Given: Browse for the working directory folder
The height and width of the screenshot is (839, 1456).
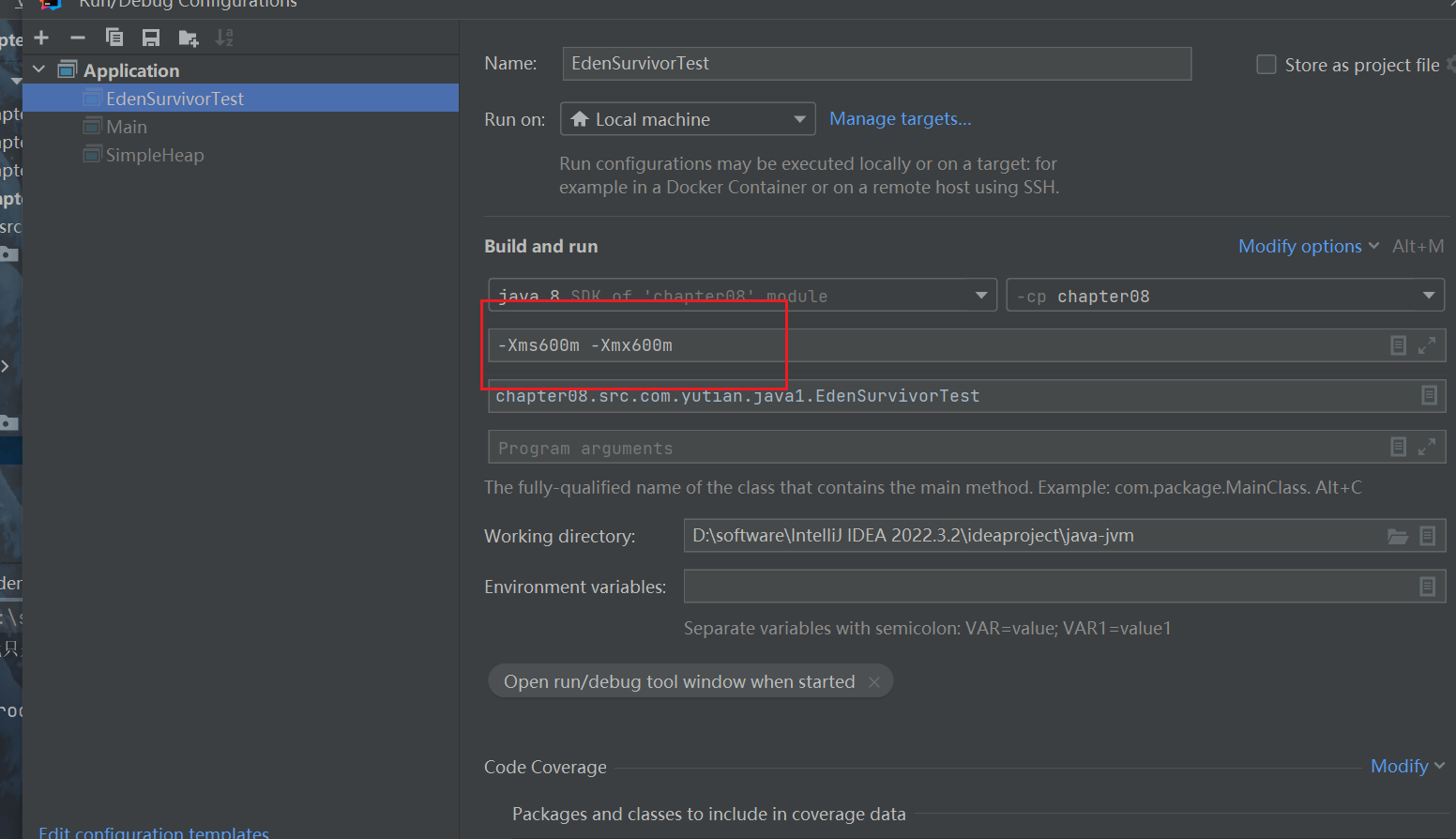Looking at the screenshot, I should [1397, 536].
